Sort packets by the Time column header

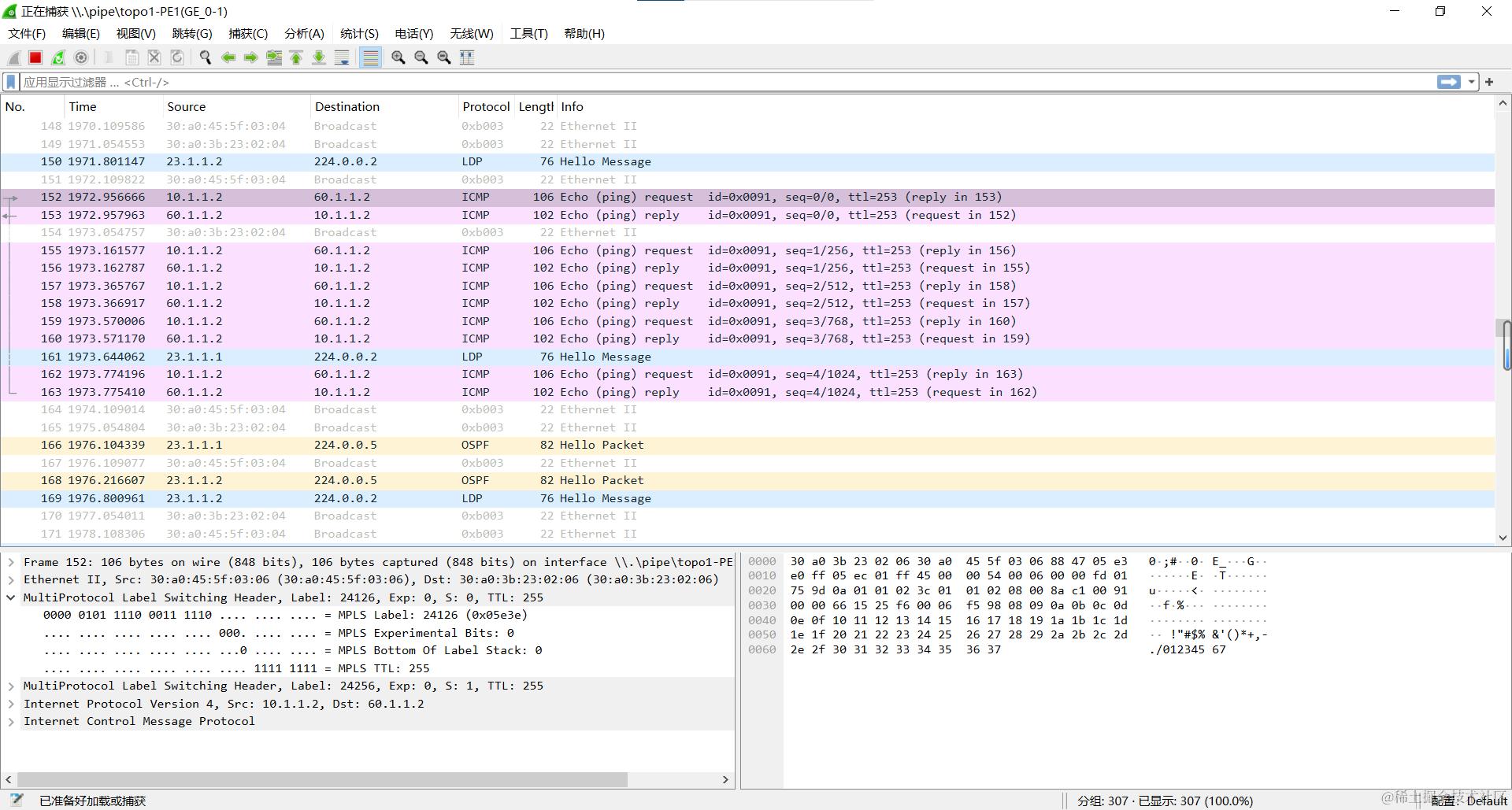113,107
